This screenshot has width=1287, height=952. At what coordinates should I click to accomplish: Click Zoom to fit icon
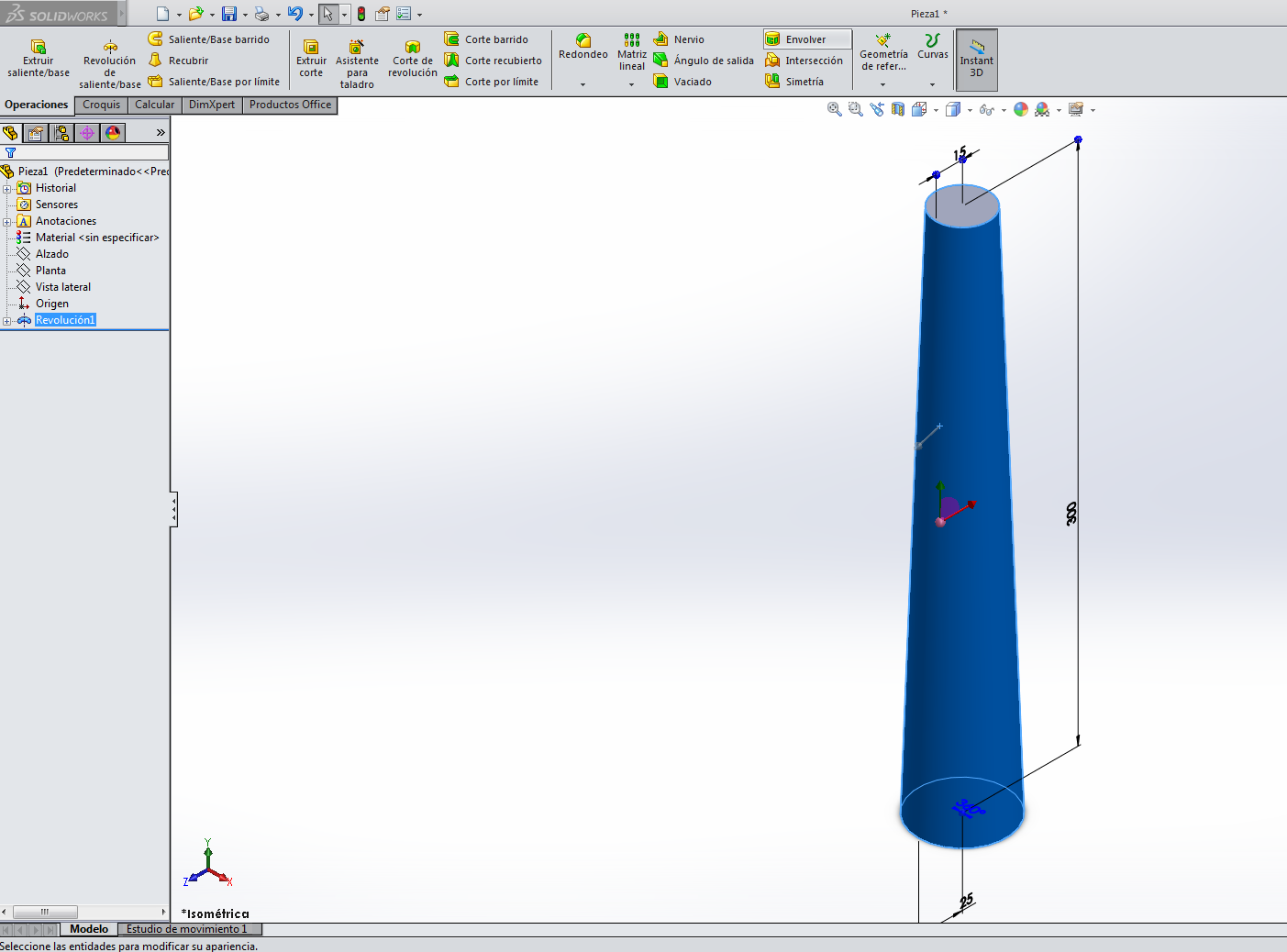pyautogui.click(x=835, y=109)
